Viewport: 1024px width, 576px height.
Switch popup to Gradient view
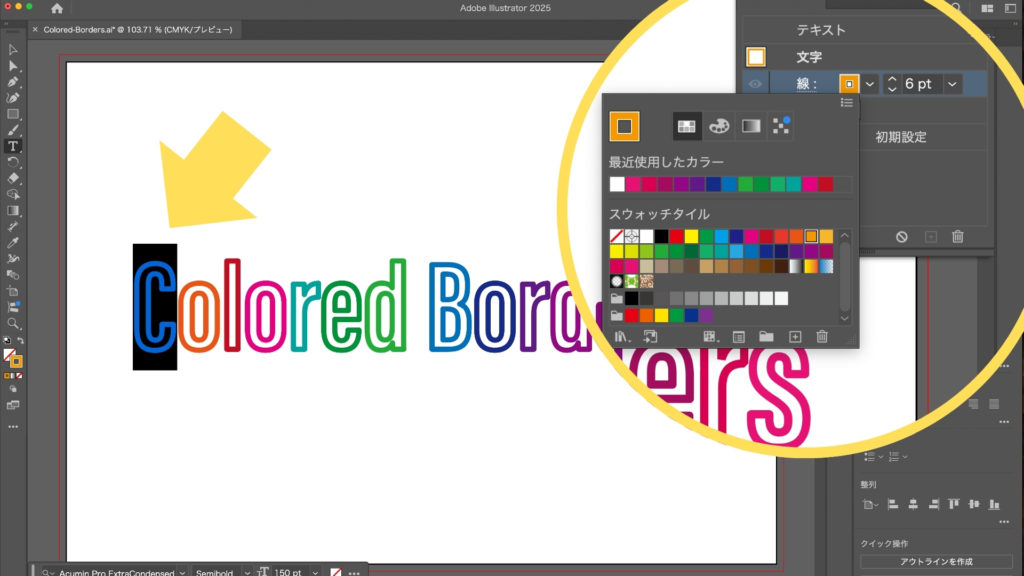(x=751, y=126)
